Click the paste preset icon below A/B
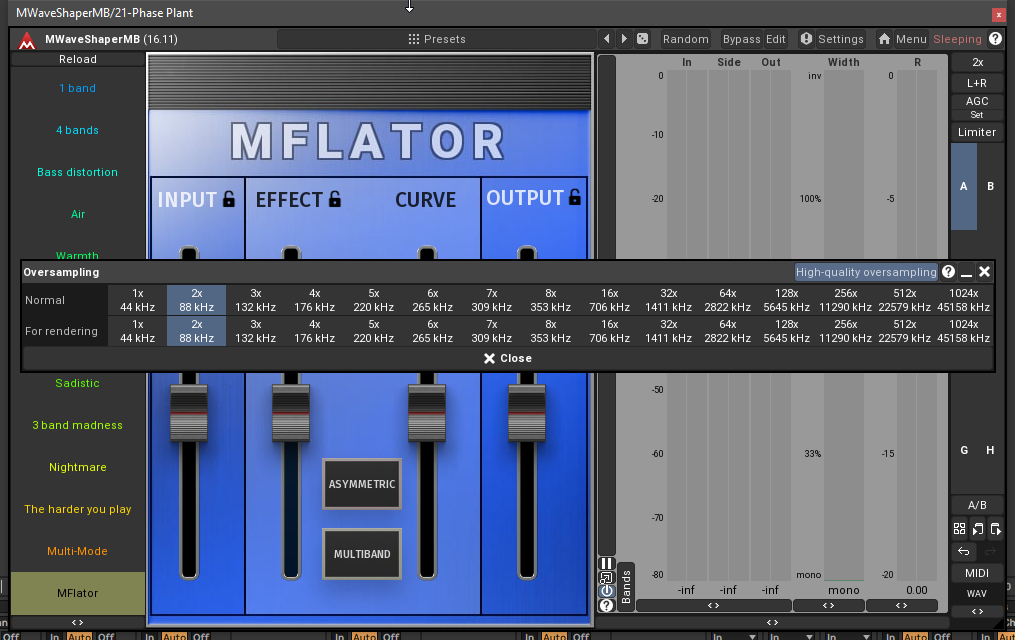1015x640 pixels. point(996,529)
